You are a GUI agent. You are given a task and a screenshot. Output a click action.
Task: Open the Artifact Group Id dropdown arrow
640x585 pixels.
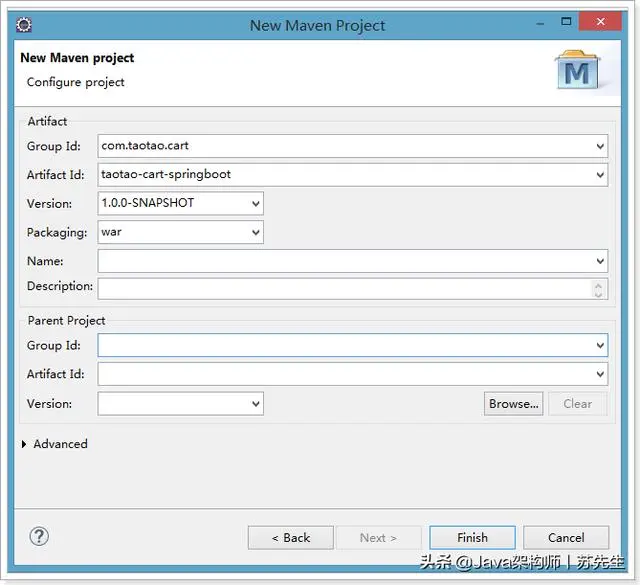pyautogui.click(x=600, y=146)
